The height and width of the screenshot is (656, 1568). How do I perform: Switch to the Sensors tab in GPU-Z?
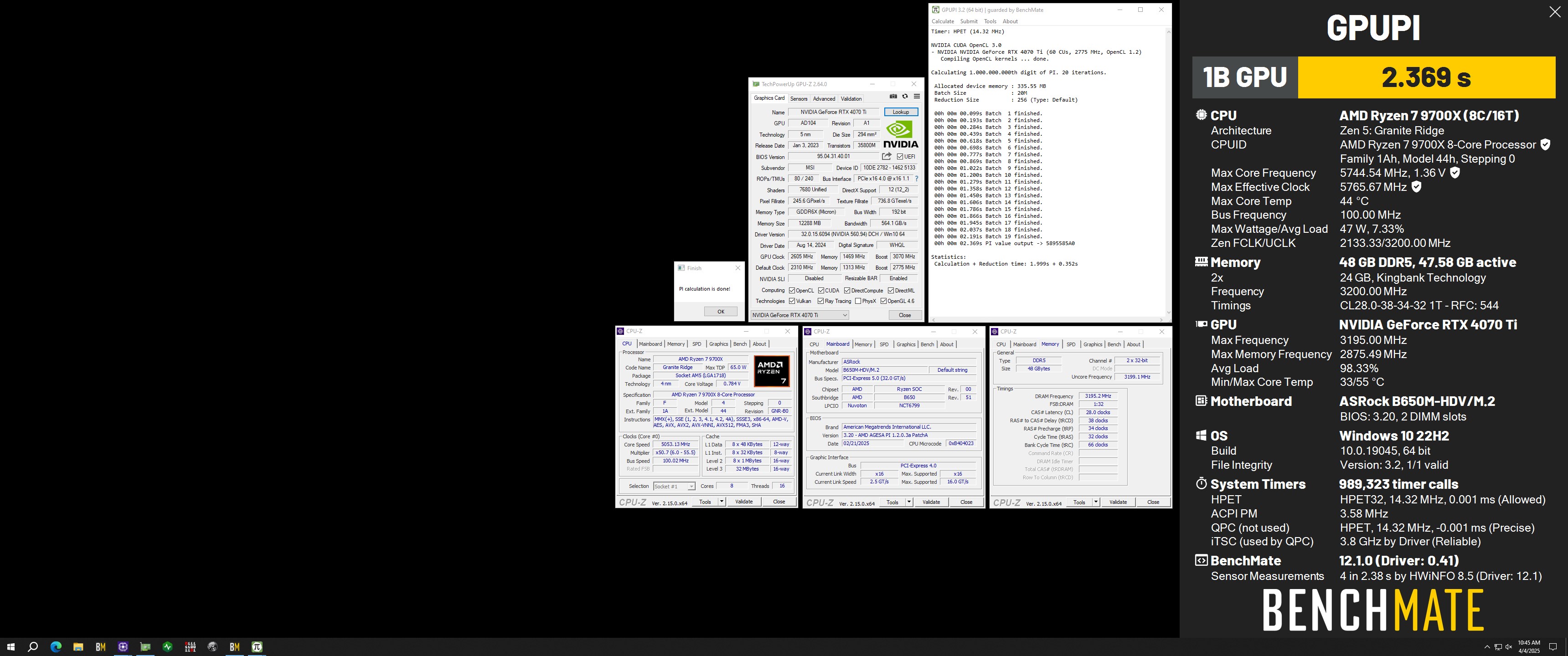(x=799, y=98)
